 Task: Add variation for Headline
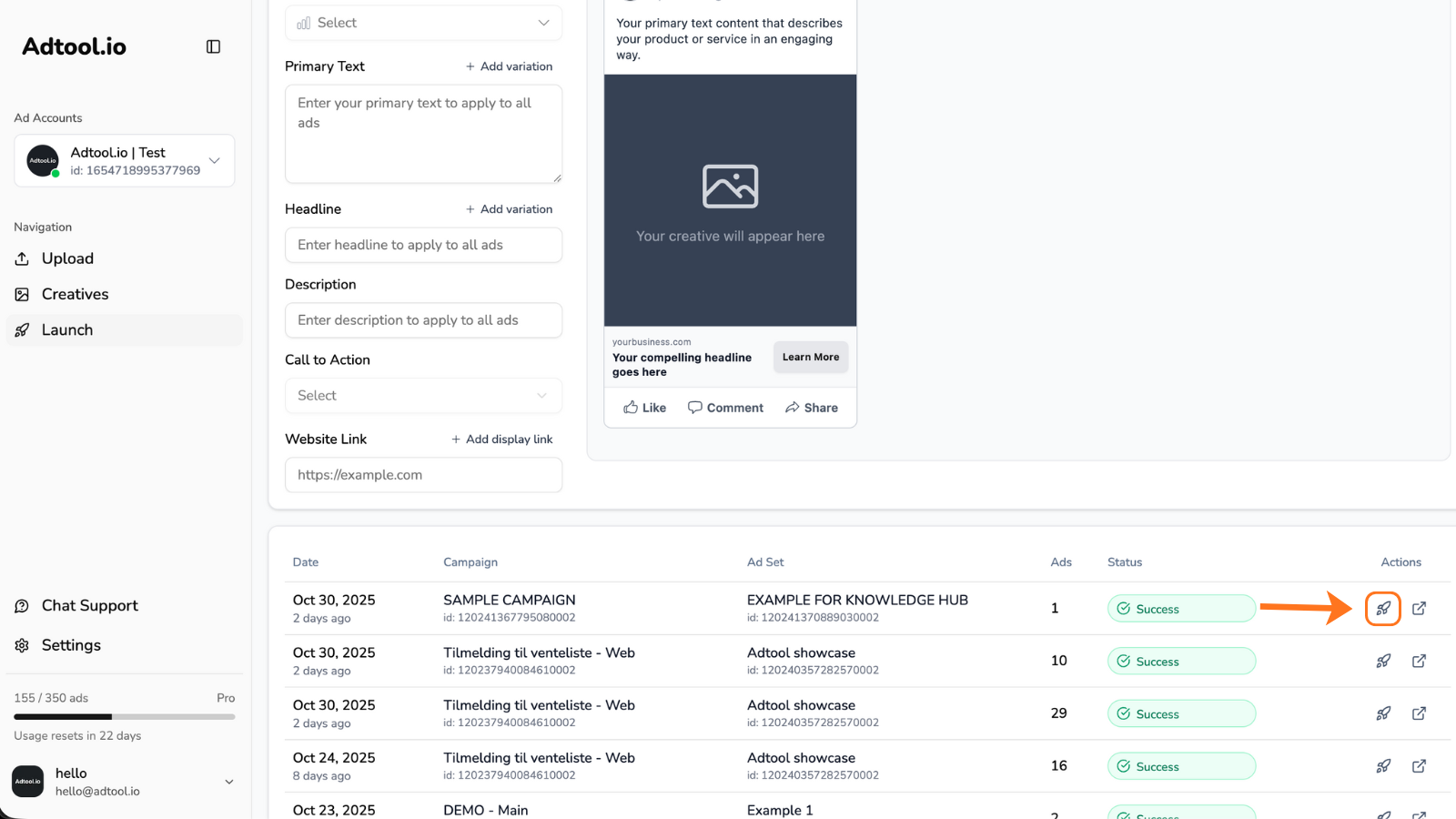tap(510, 209)
